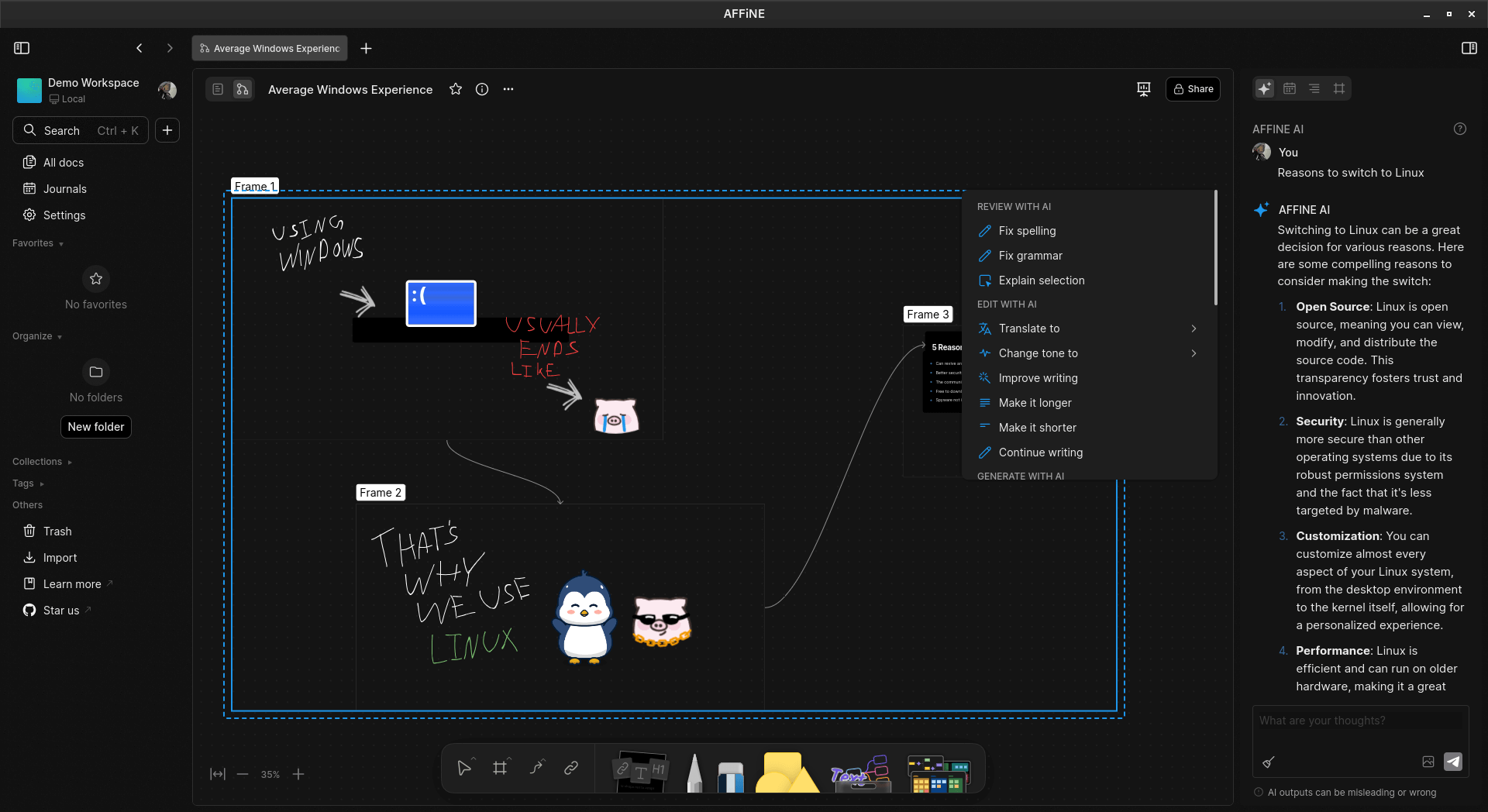The width and height of the screenshot is (1488, 812).
Task: Switch to page mode view
Action: click(218, 89)
